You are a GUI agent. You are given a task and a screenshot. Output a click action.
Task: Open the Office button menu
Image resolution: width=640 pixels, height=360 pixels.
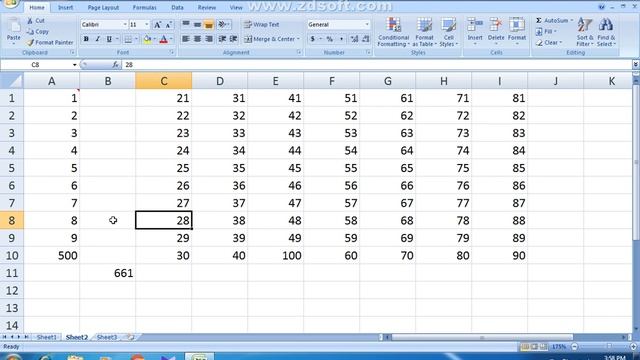tap(10, 3)
